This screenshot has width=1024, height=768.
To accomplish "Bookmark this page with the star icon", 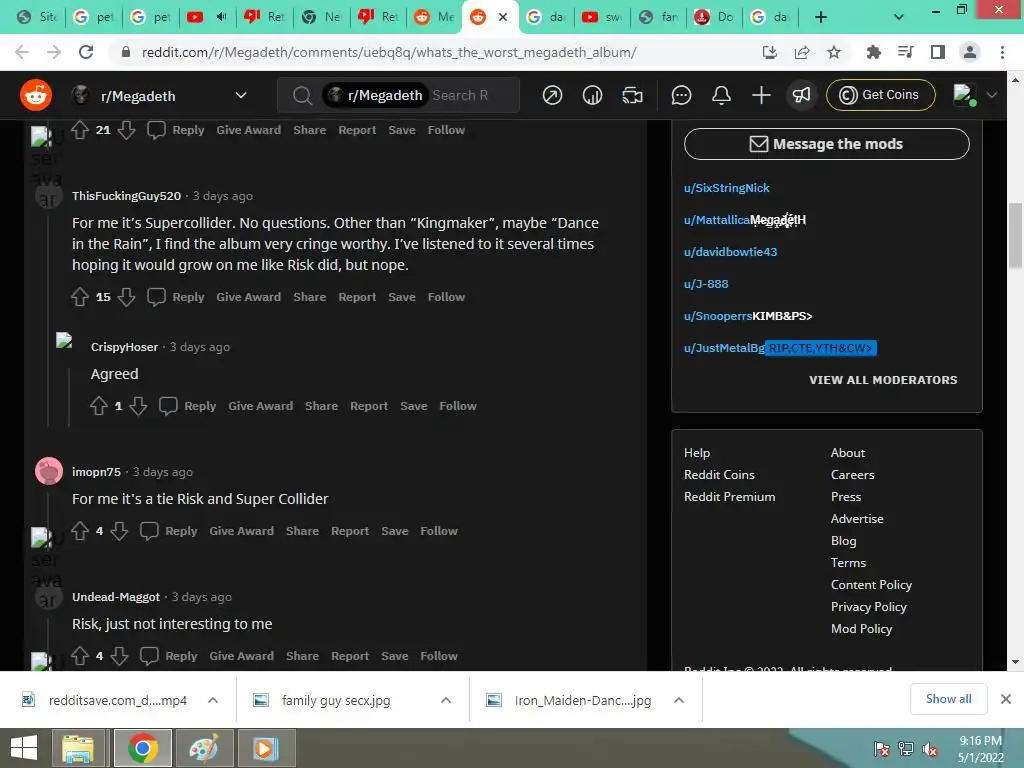I will coord(834,52).
